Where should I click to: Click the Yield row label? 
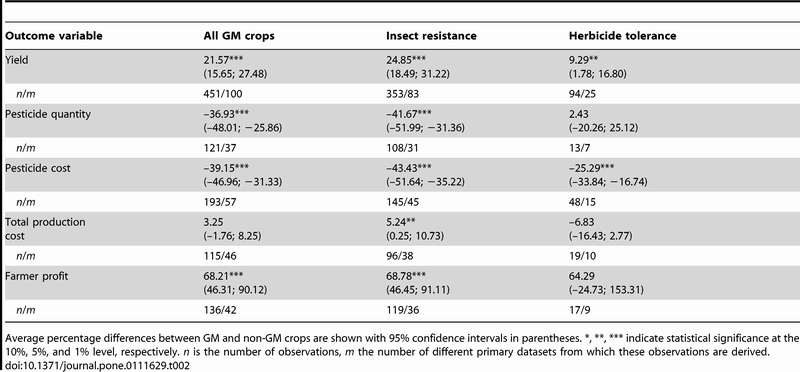click(16, 60)
